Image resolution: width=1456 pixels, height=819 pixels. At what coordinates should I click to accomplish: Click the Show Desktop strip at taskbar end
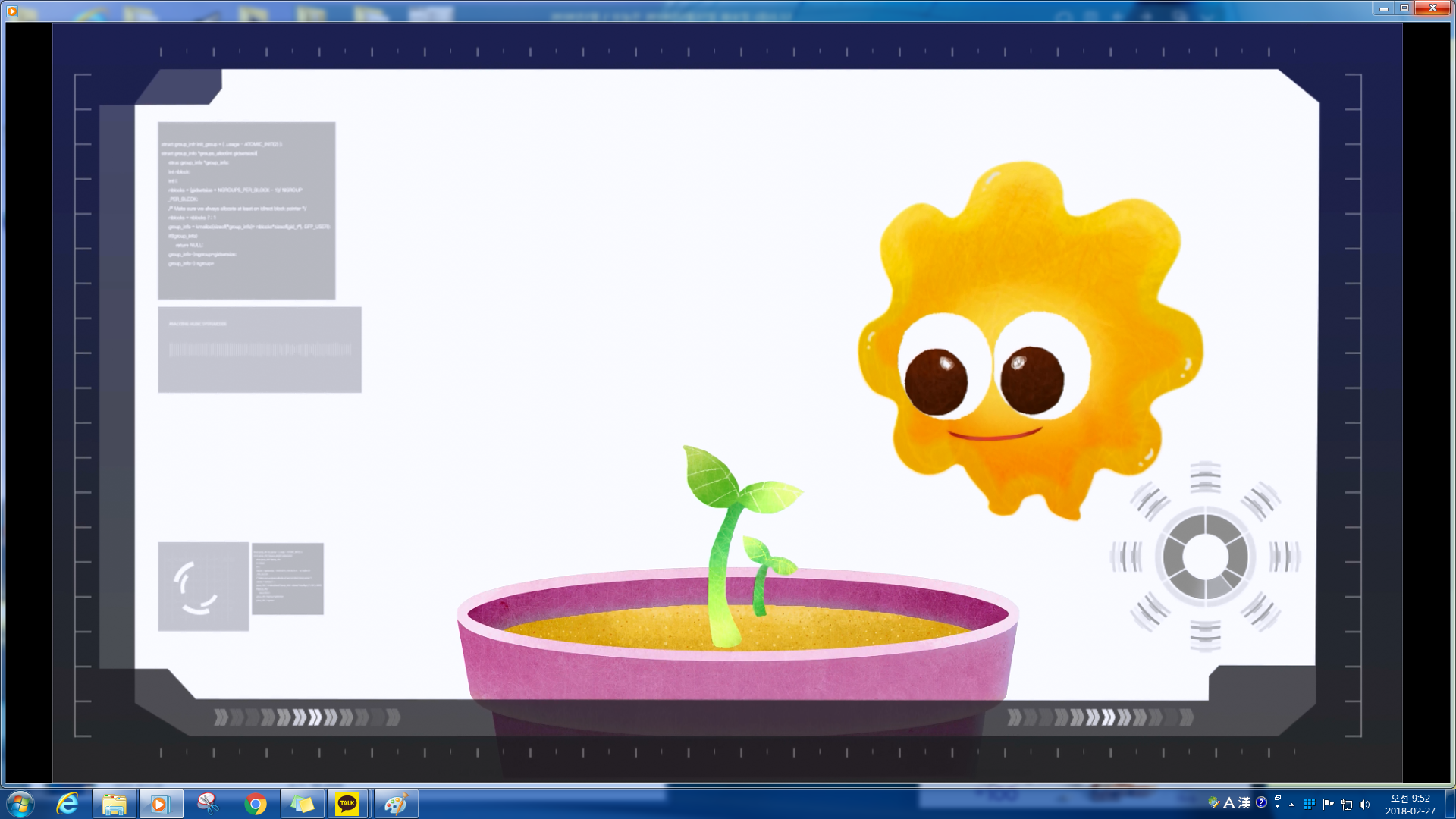click(1451, 805)
